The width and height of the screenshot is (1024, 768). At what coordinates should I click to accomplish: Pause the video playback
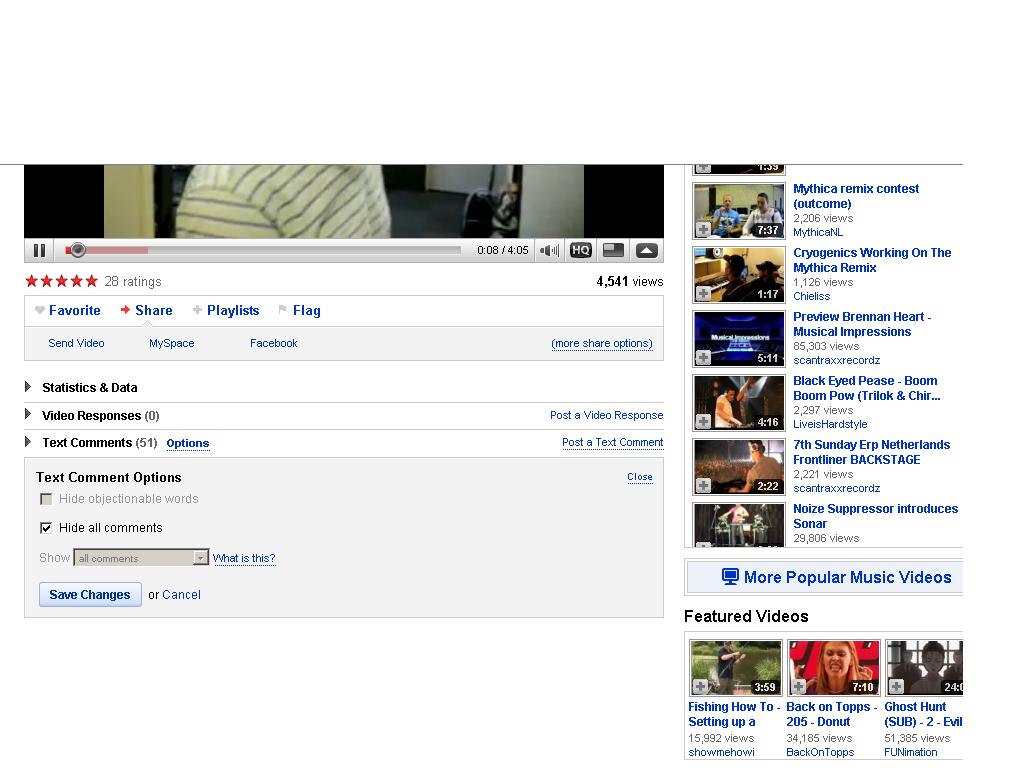coord(39,251)
